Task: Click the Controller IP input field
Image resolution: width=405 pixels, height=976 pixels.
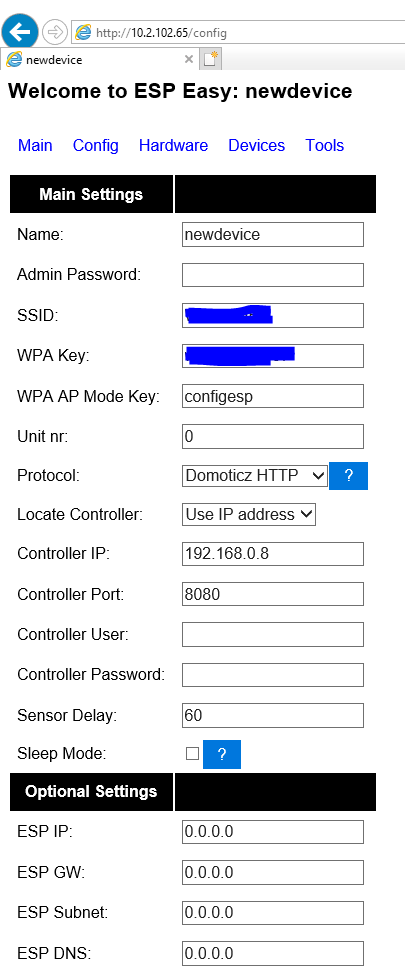Action: click(x=272, y=554)
